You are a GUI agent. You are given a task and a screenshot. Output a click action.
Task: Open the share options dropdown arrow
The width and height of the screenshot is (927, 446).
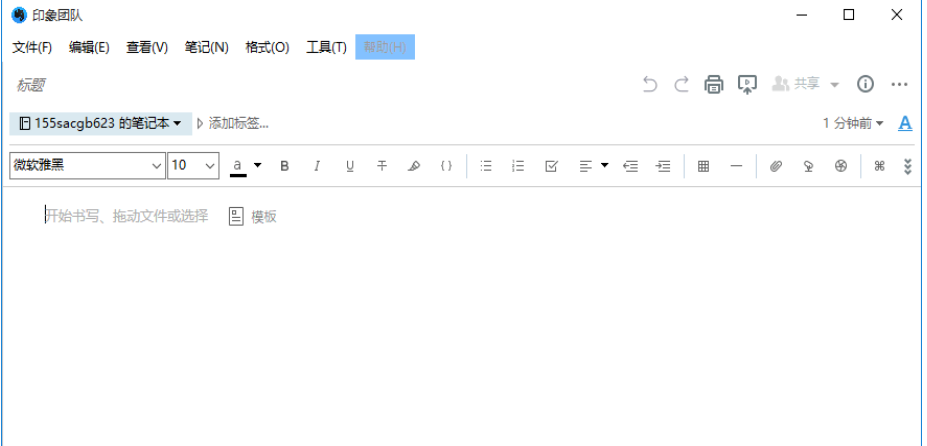[x=834, y=85]
